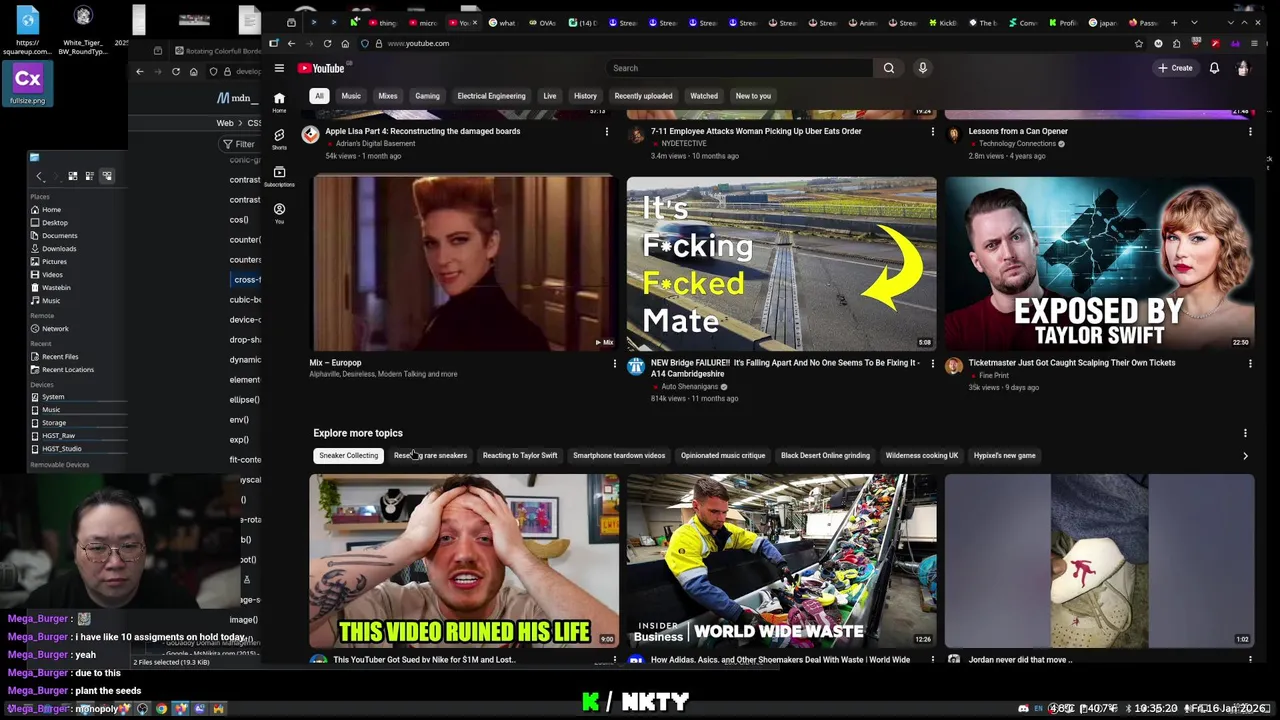Open options for Ticketmaster scalping video
The height and width of the screenshot is (720, 1280).
pyautogui.click(x=1250, y=364)
